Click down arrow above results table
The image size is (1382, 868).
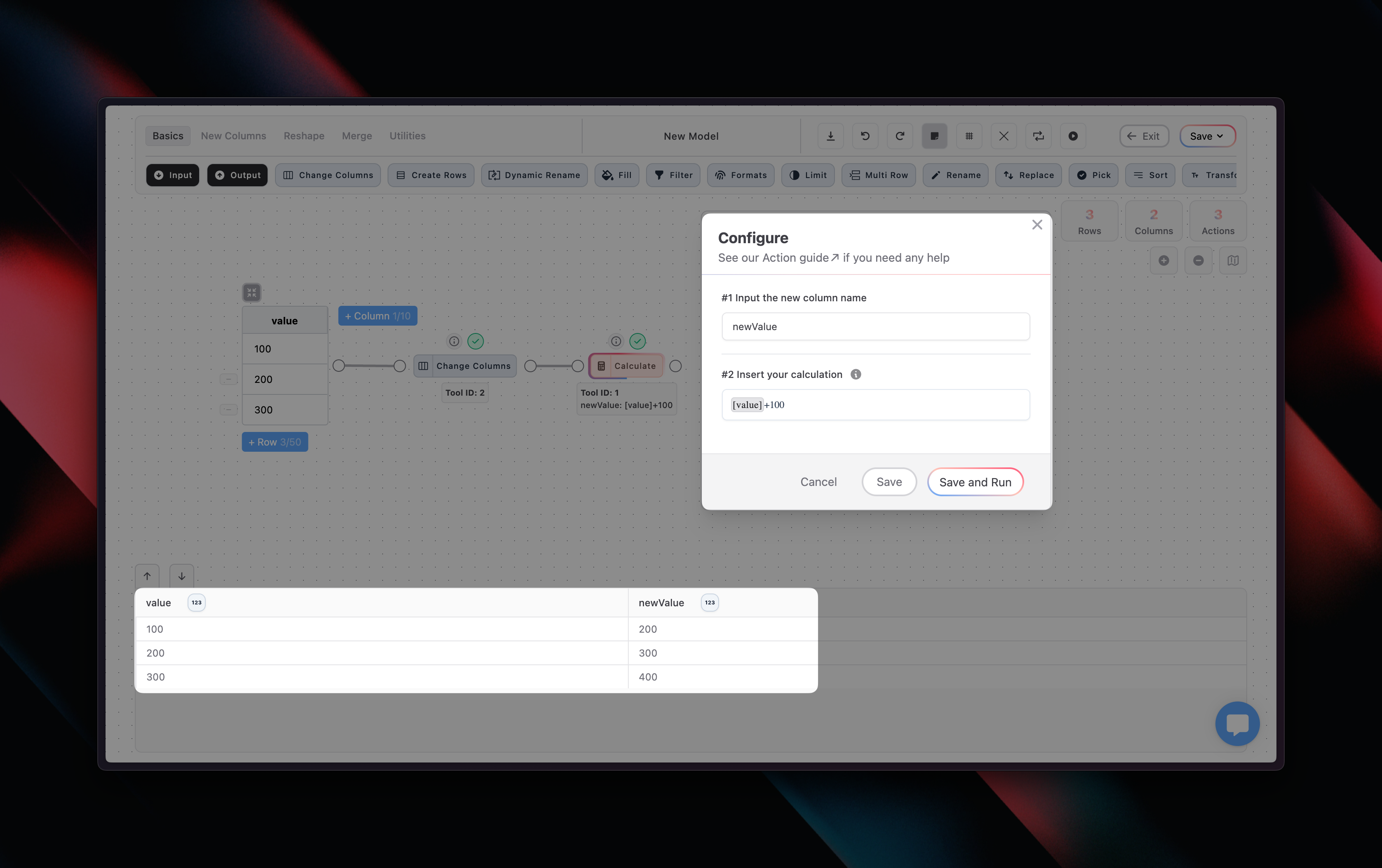point(181,576)
